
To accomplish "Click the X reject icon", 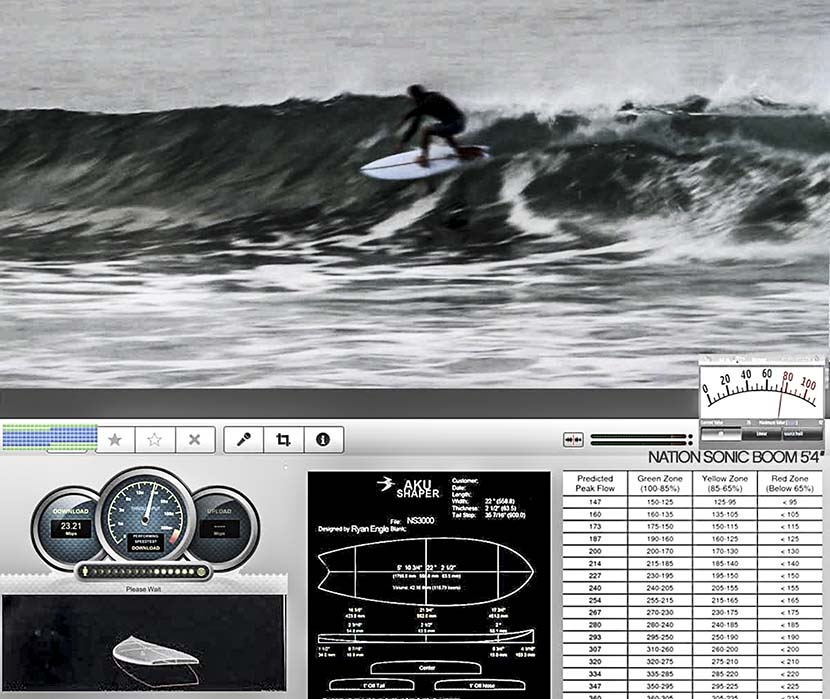I will [x=194, y=440].
